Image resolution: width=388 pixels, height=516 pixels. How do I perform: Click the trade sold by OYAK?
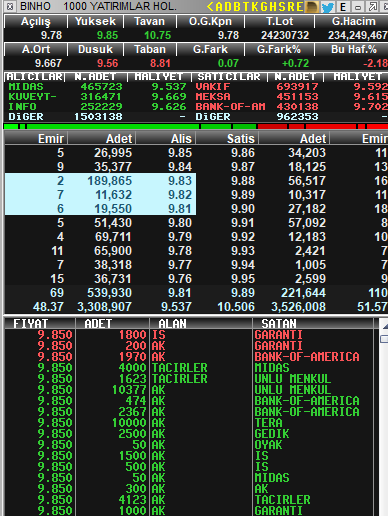(x=189, y=445)
